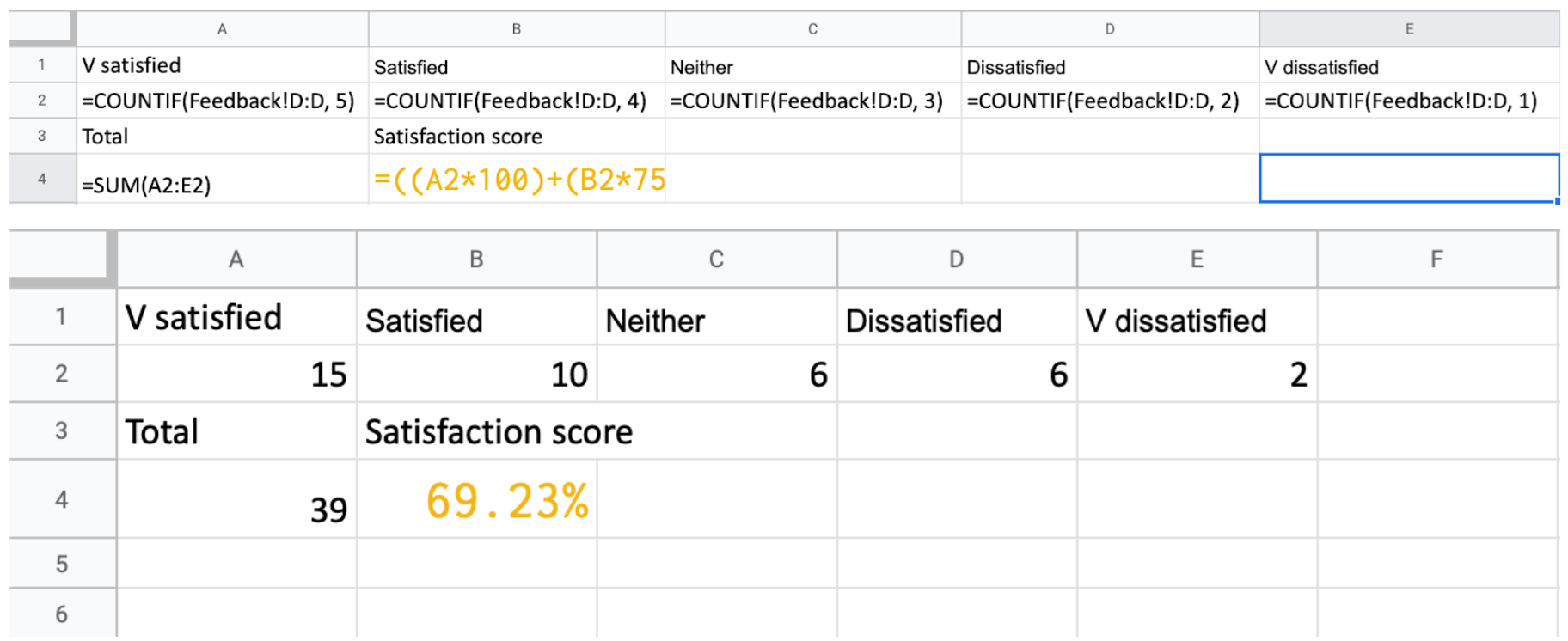Select the V satisfied count cell showing 15

(x=236, y=374)
